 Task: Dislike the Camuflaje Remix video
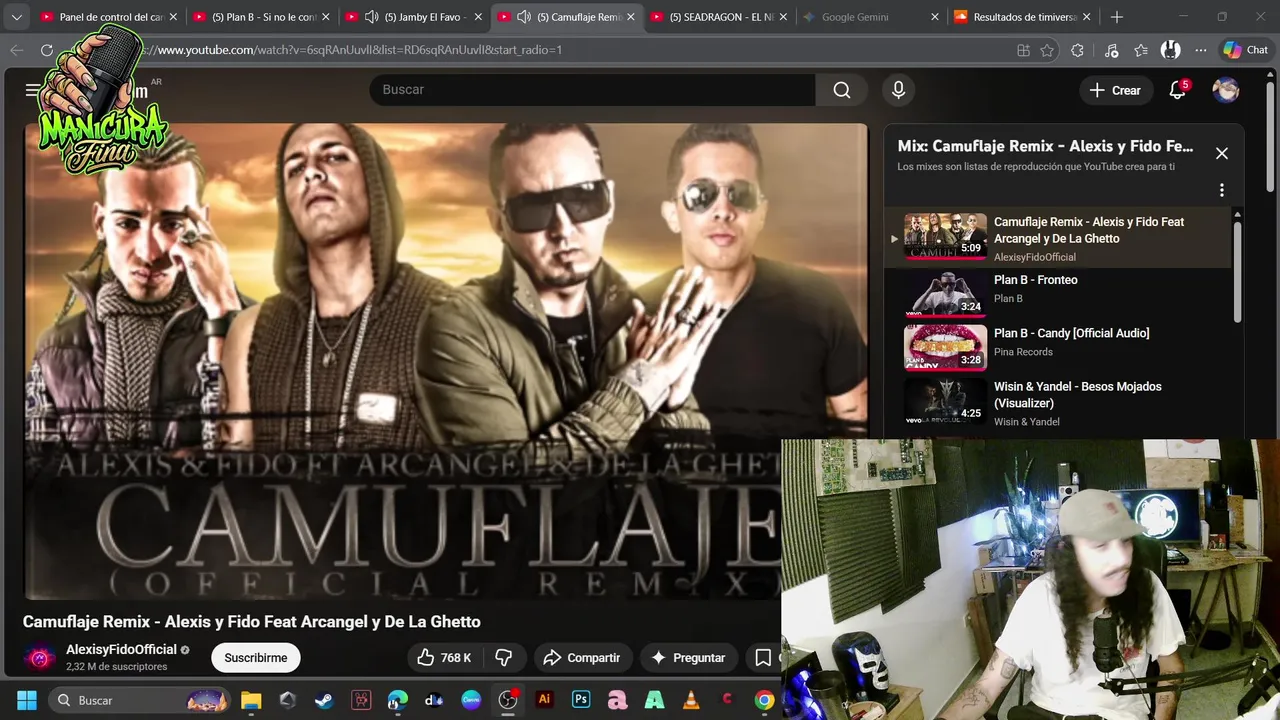504,657
